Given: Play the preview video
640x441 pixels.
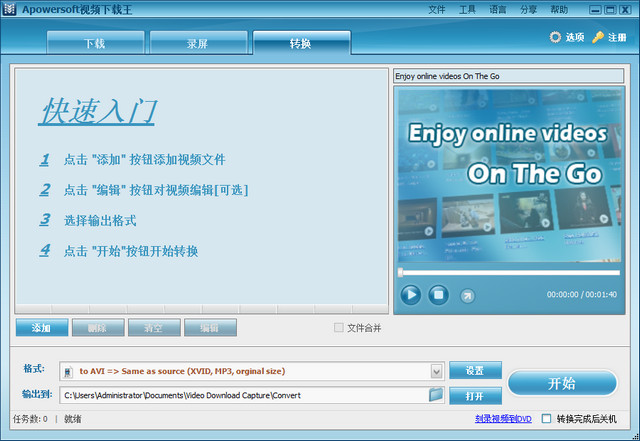Looking at the screenshot, I should pyautogui.click(x=411, y=294).
